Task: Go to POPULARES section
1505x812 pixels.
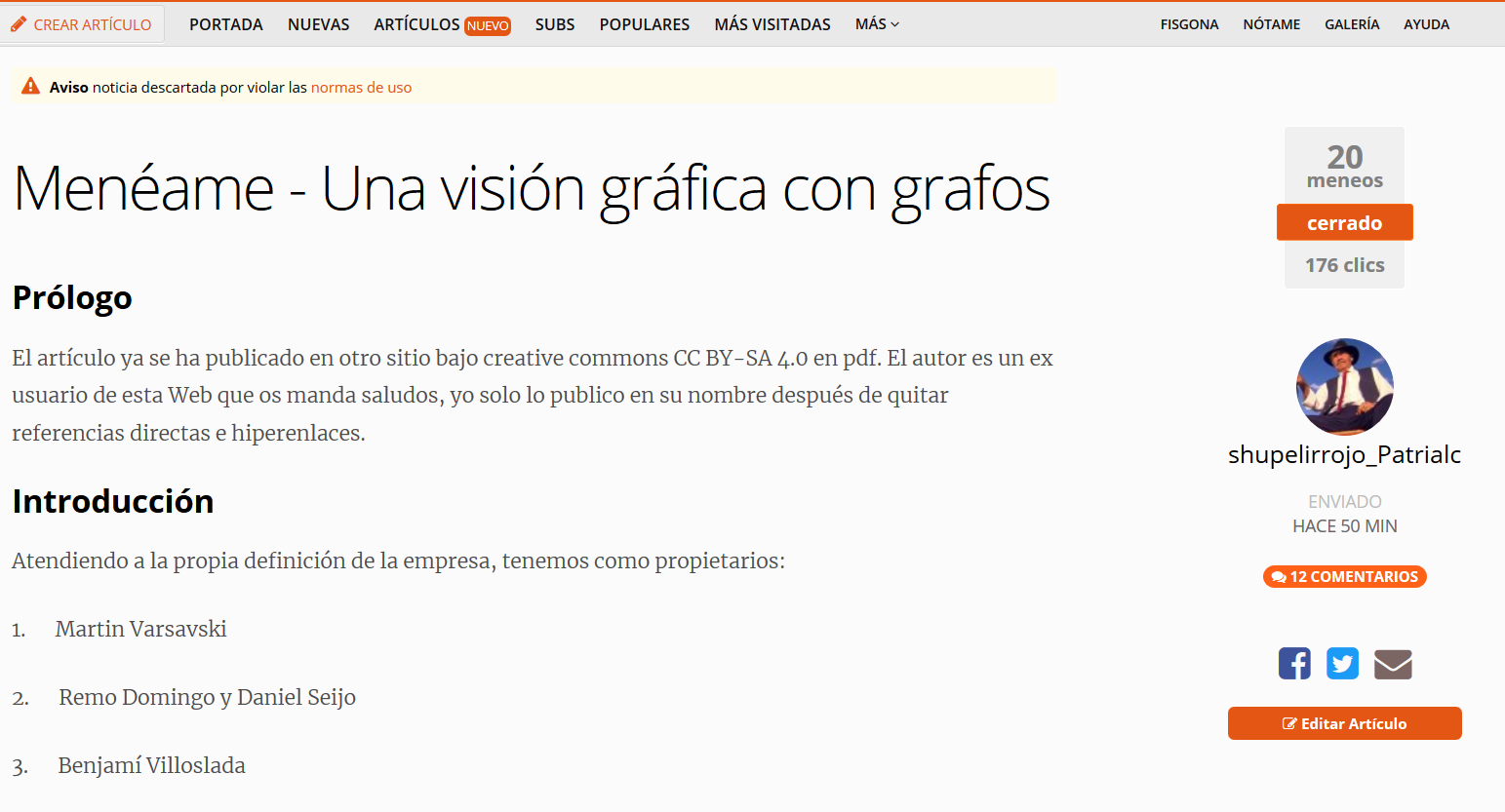Action: pyautogui.click(x=645, y=24)
